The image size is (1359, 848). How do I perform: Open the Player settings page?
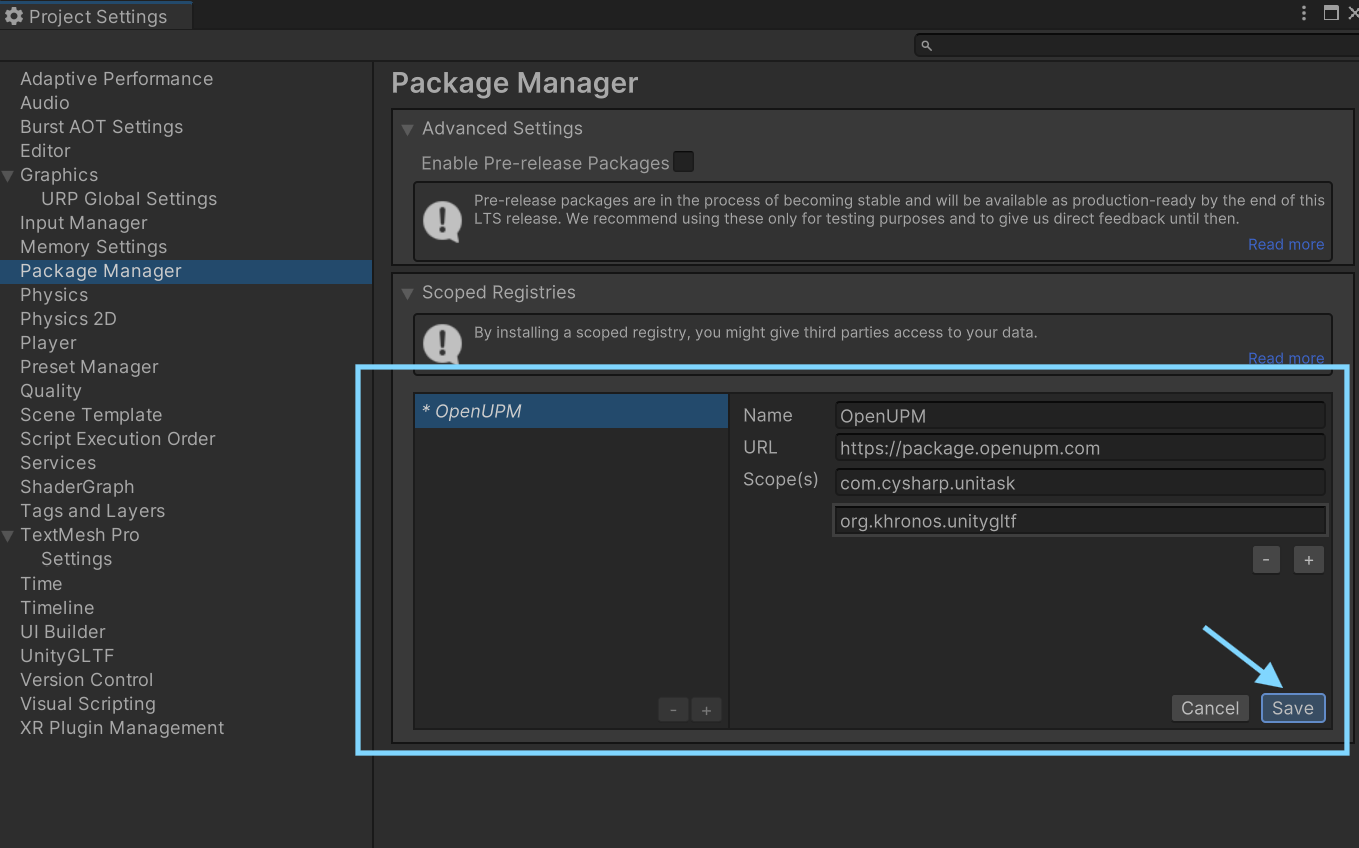point(48,343)
